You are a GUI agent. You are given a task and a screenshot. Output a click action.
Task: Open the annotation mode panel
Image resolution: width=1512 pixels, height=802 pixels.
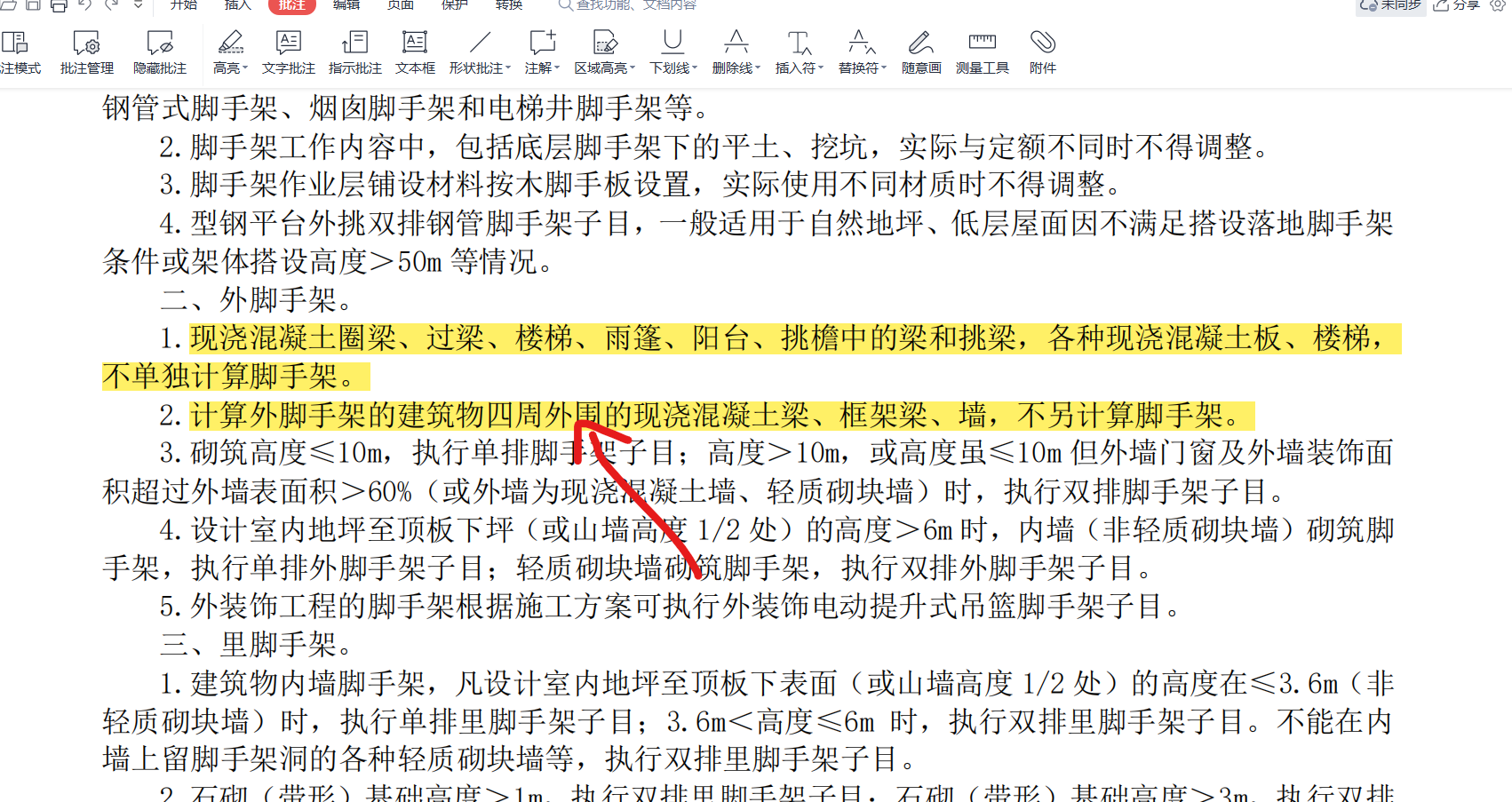(20, 52)
